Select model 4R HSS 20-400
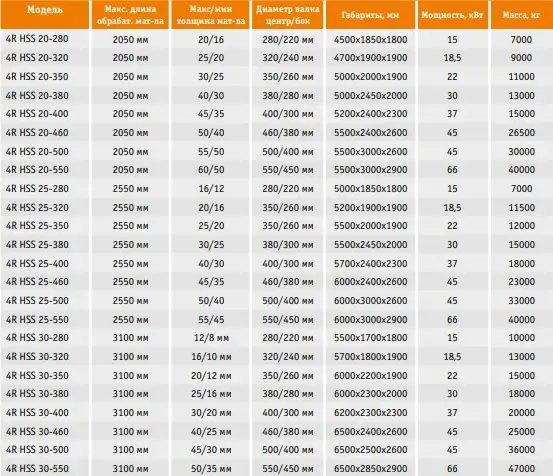553x476 pixels. coord(37,114)
